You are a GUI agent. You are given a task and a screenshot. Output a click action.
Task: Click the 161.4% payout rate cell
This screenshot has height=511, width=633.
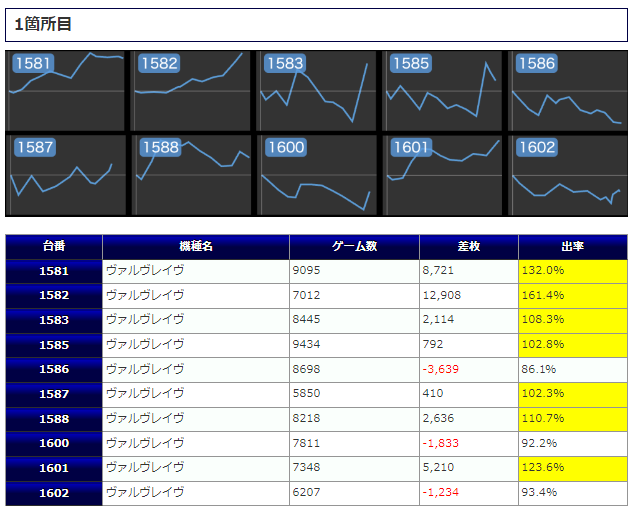coord(572,296)
